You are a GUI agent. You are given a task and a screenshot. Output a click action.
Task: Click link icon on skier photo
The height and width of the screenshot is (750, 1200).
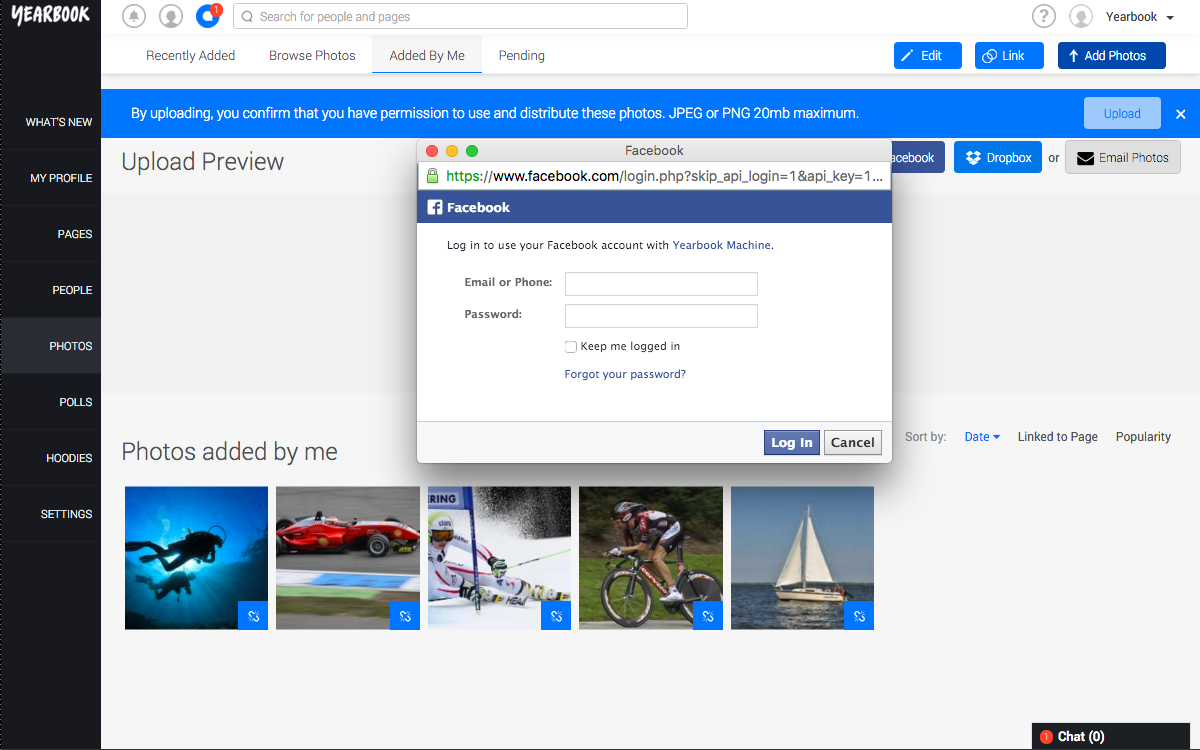coord(556,615)
